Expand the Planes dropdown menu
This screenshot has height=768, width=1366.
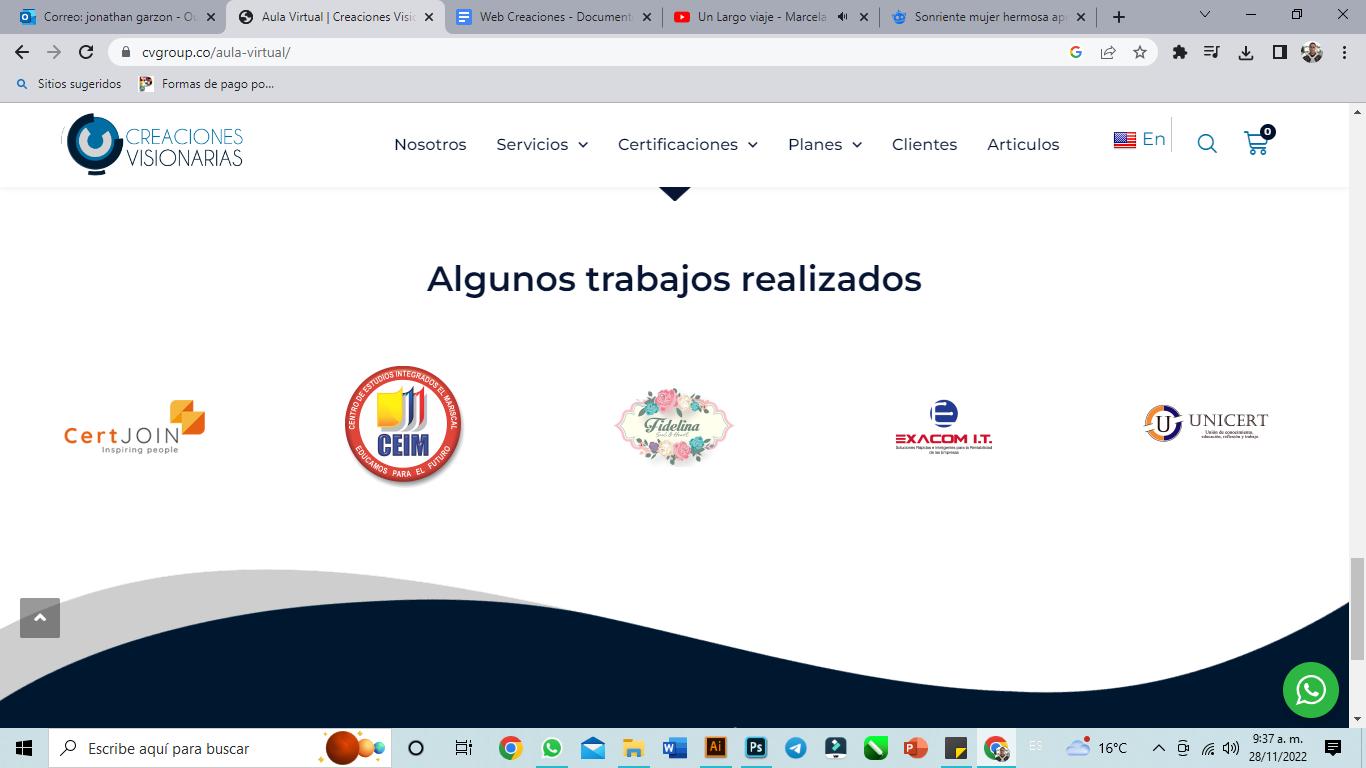click(825, 144)
